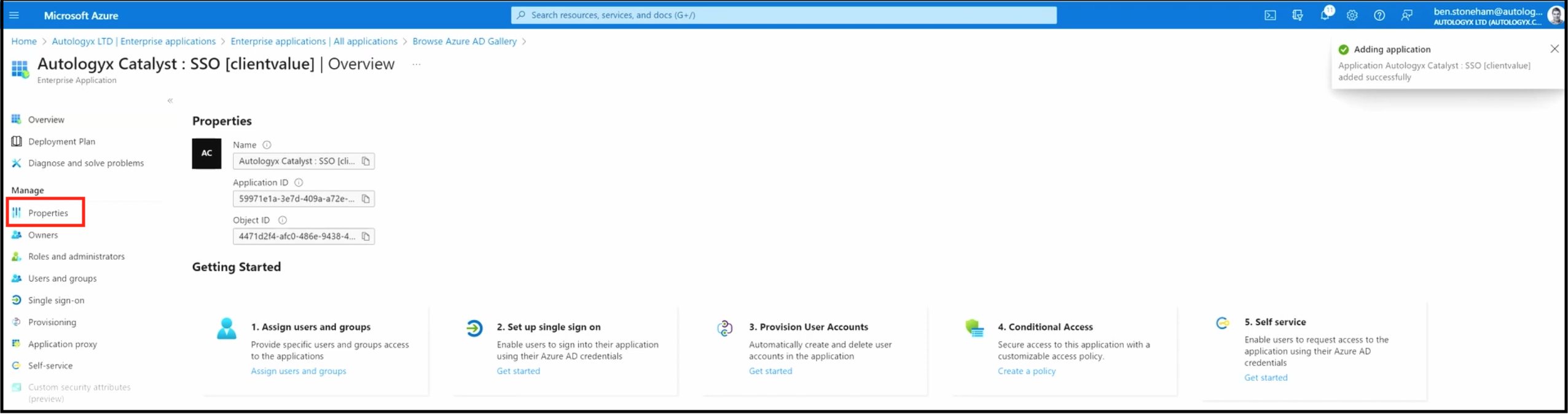This screenshot has height=414, width=1568.
Task: Click the Name text field
Action: point(304,161)
